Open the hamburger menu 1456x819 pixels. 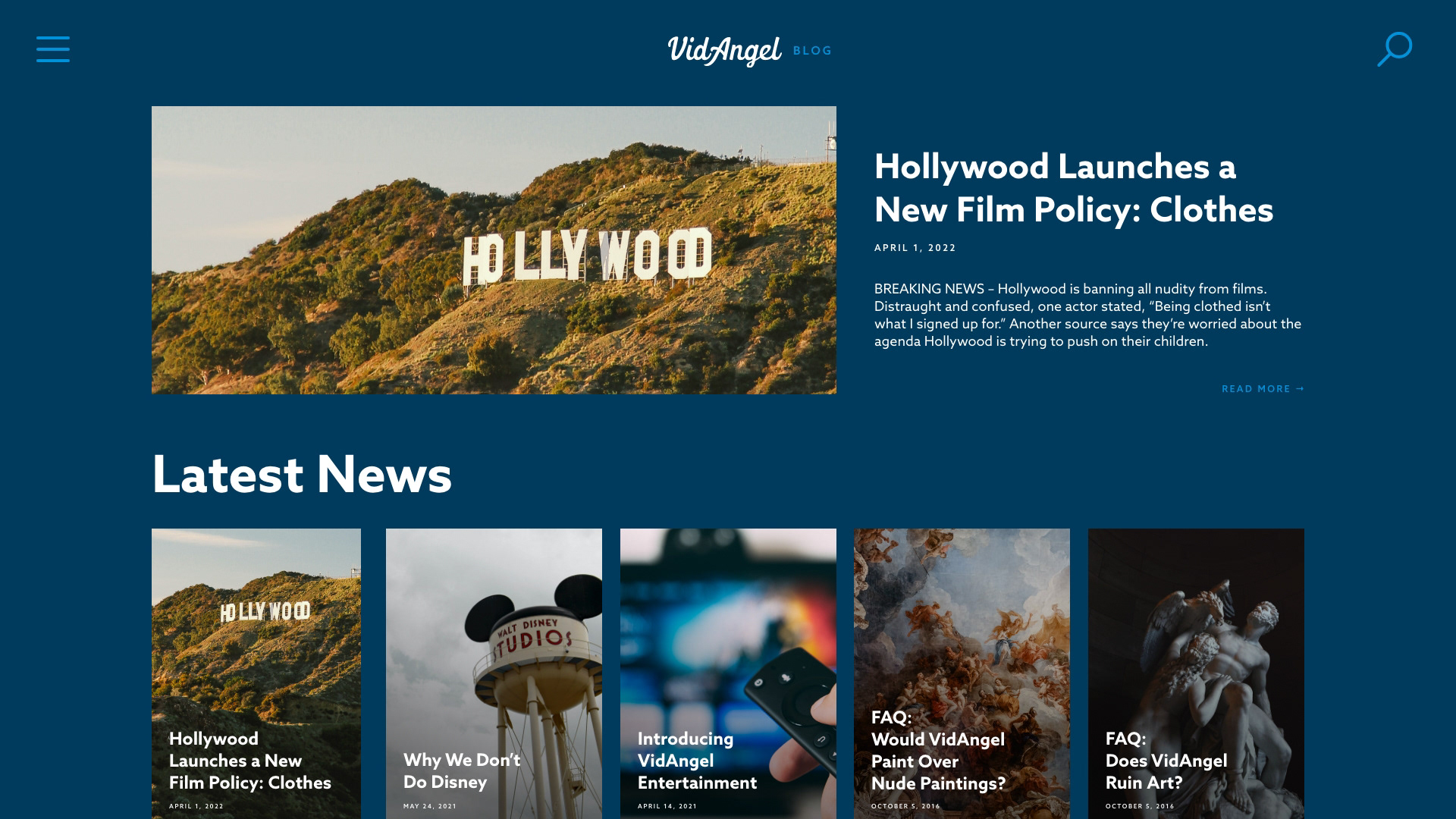53,49
